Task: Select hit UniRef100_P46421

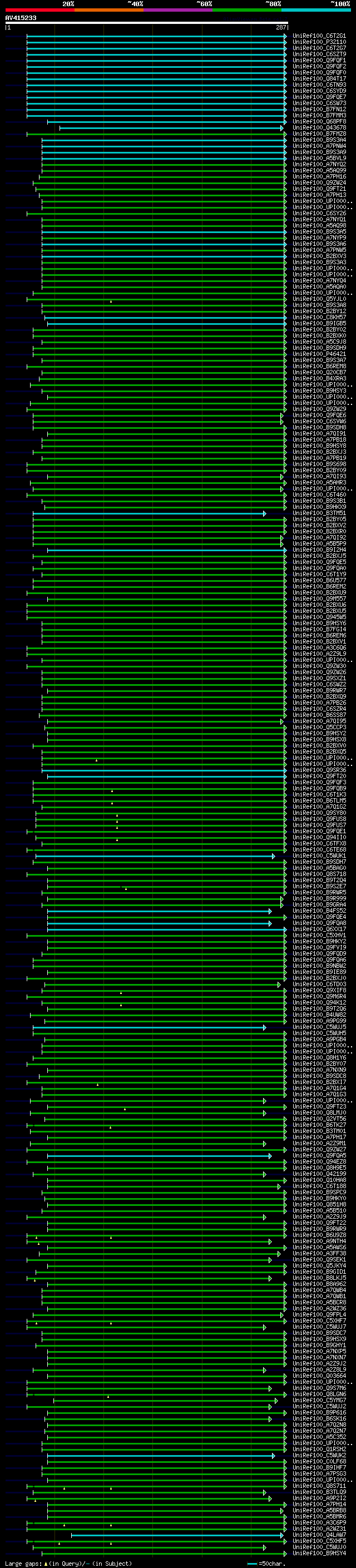Action: pos(319,354)
